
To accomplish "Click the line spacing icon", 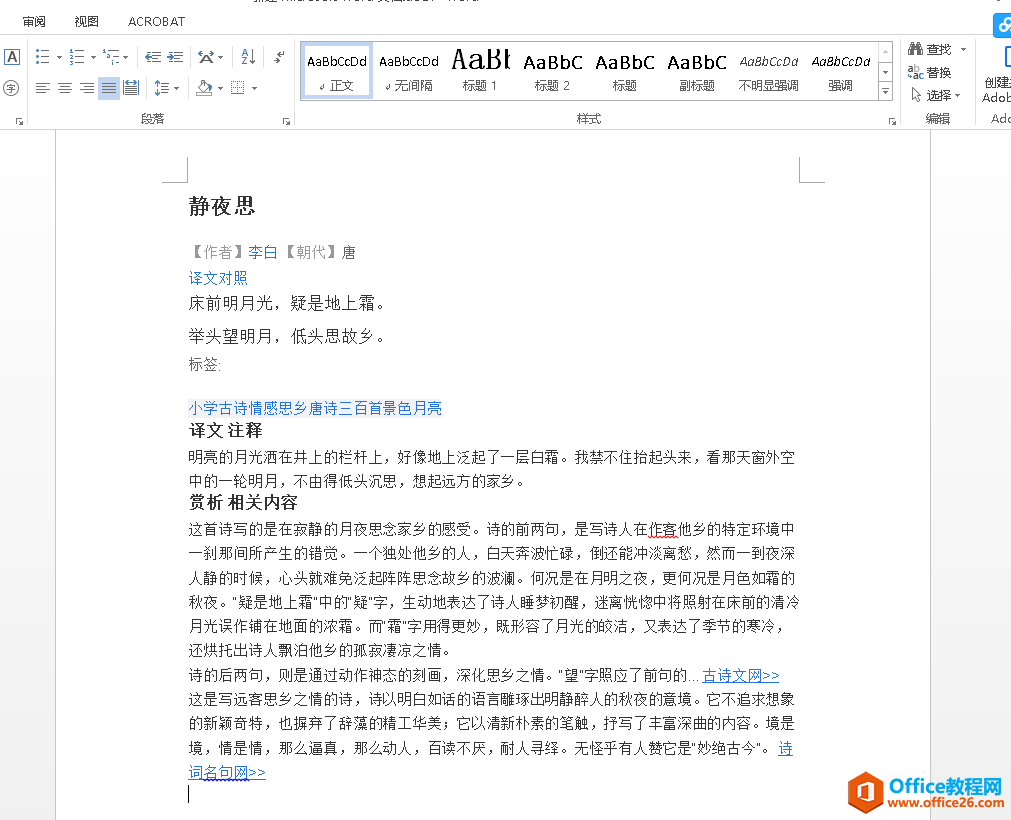I will [162, 88].
